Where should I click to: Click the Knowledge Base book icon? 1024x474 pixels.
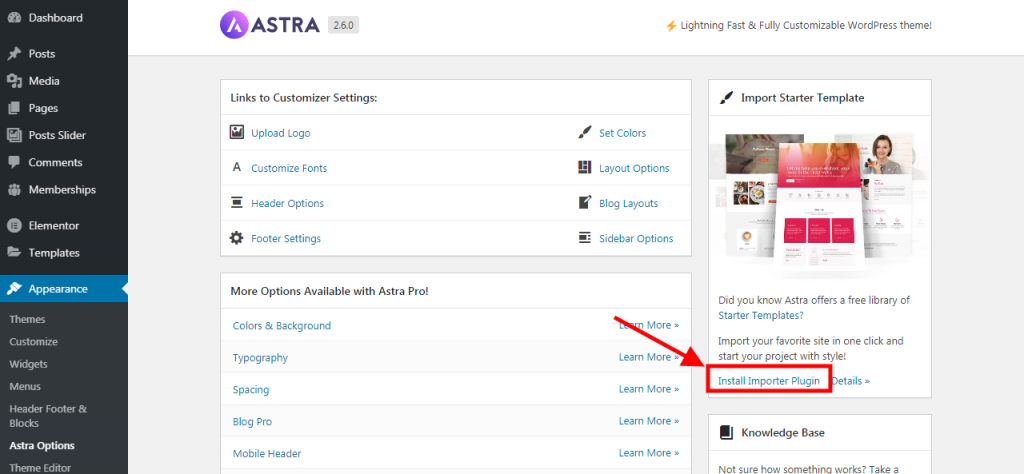(x=726, y=432)
